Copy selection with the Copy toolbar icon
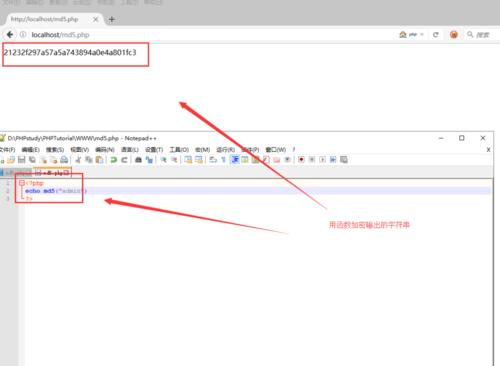 click(89, 160)
